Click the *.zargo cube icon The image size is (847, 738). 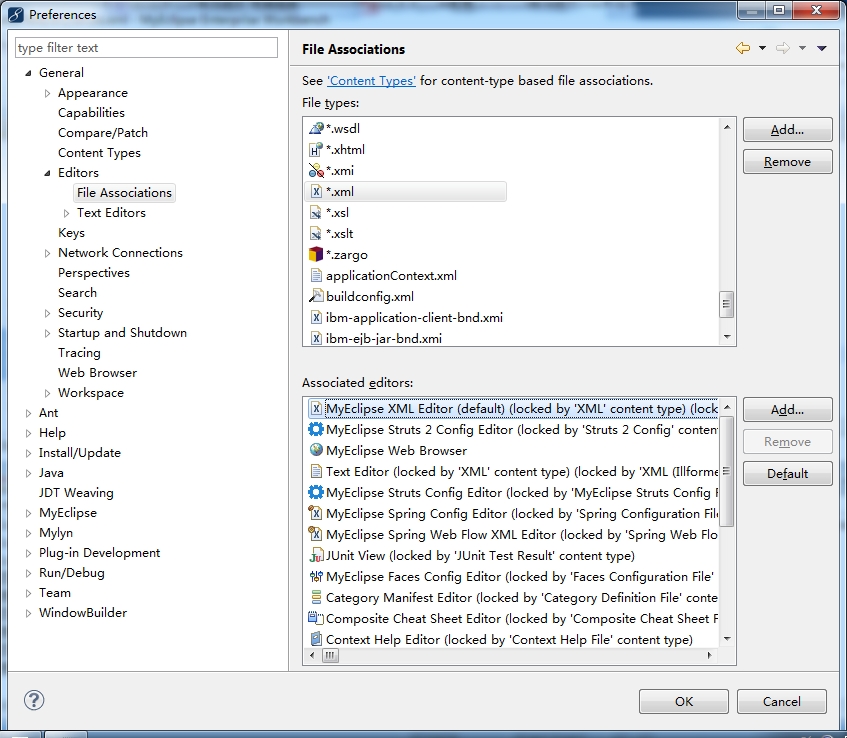click(315, 254)
